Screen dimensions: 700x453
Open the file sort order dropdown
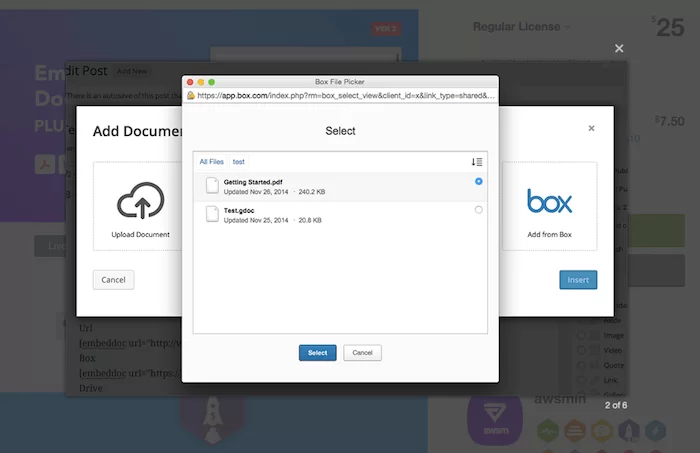477,162
